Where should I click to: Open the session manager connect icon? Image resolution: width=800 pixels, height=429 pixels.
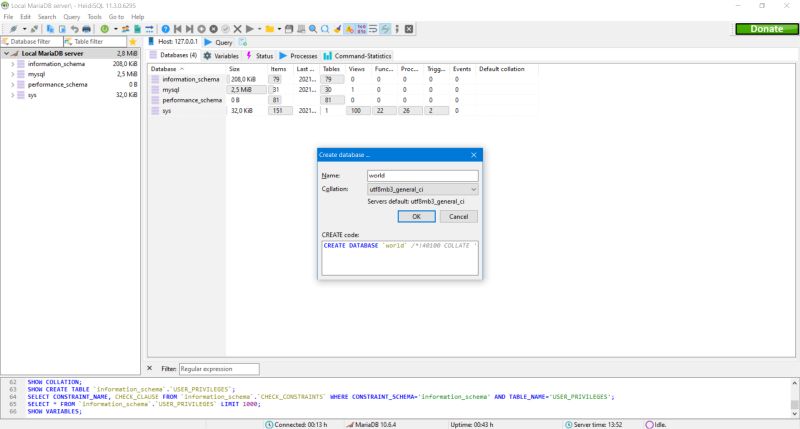click(x=14, y=29)
